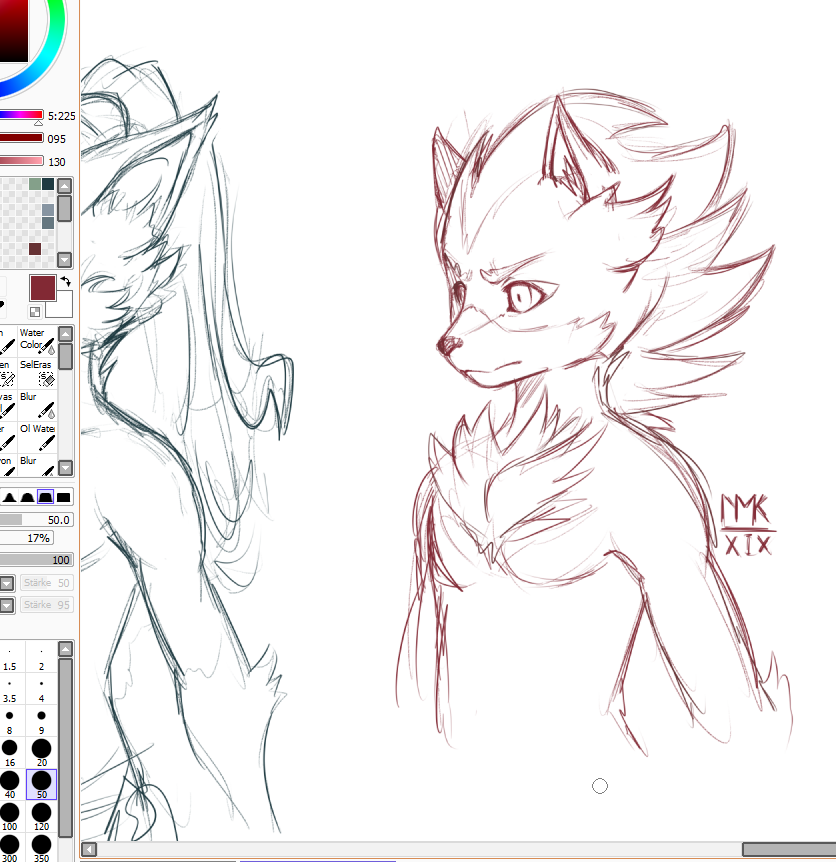Click the Stärke 95 intensity field
Viewport: 836px width, 862px height.
[47, 605]
